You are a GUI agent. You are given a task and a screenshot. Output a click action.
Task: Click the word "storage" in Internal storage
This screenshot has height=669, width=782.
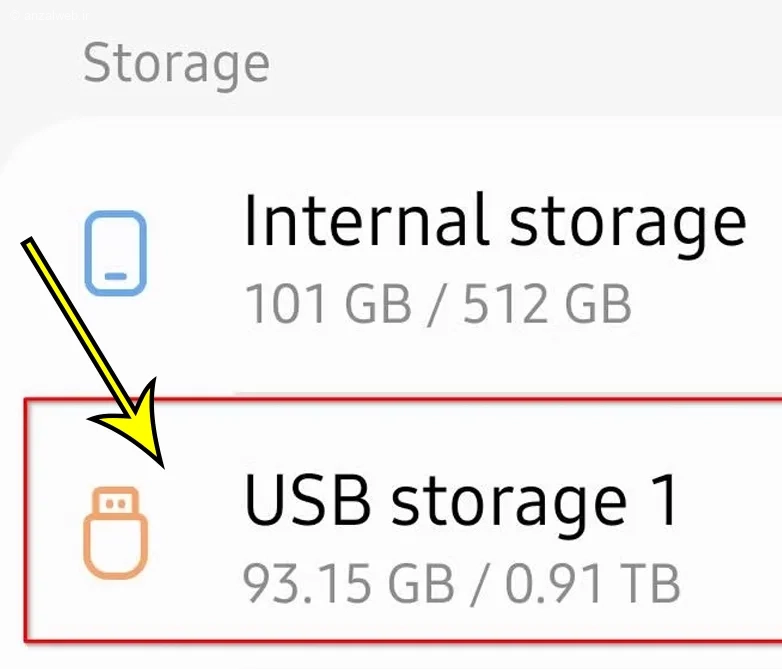click(628, 222)
